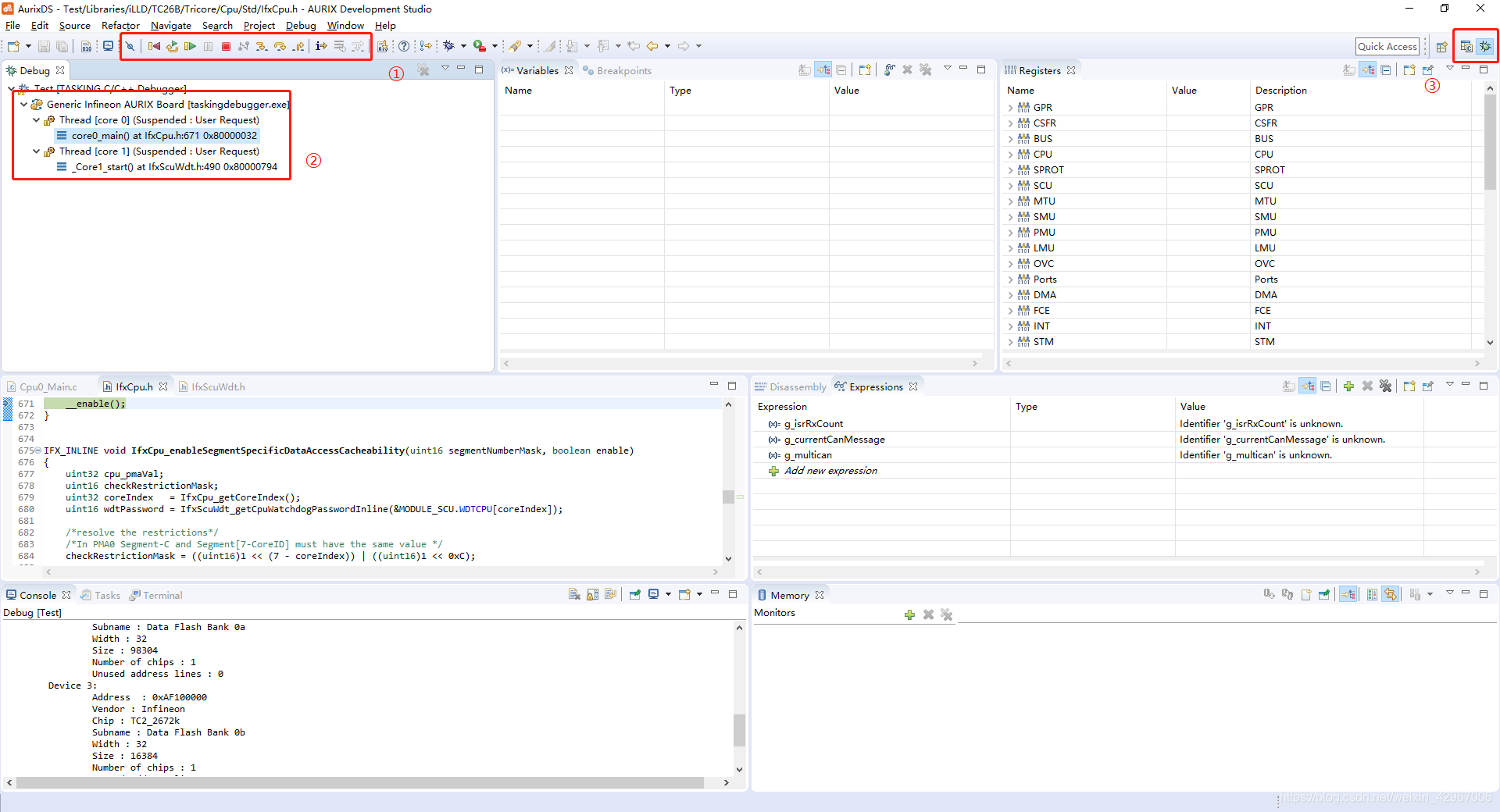Viewport: 1500px width, 812px height.
Task: Click the green Resume button
Action: [x=190, y=47]
